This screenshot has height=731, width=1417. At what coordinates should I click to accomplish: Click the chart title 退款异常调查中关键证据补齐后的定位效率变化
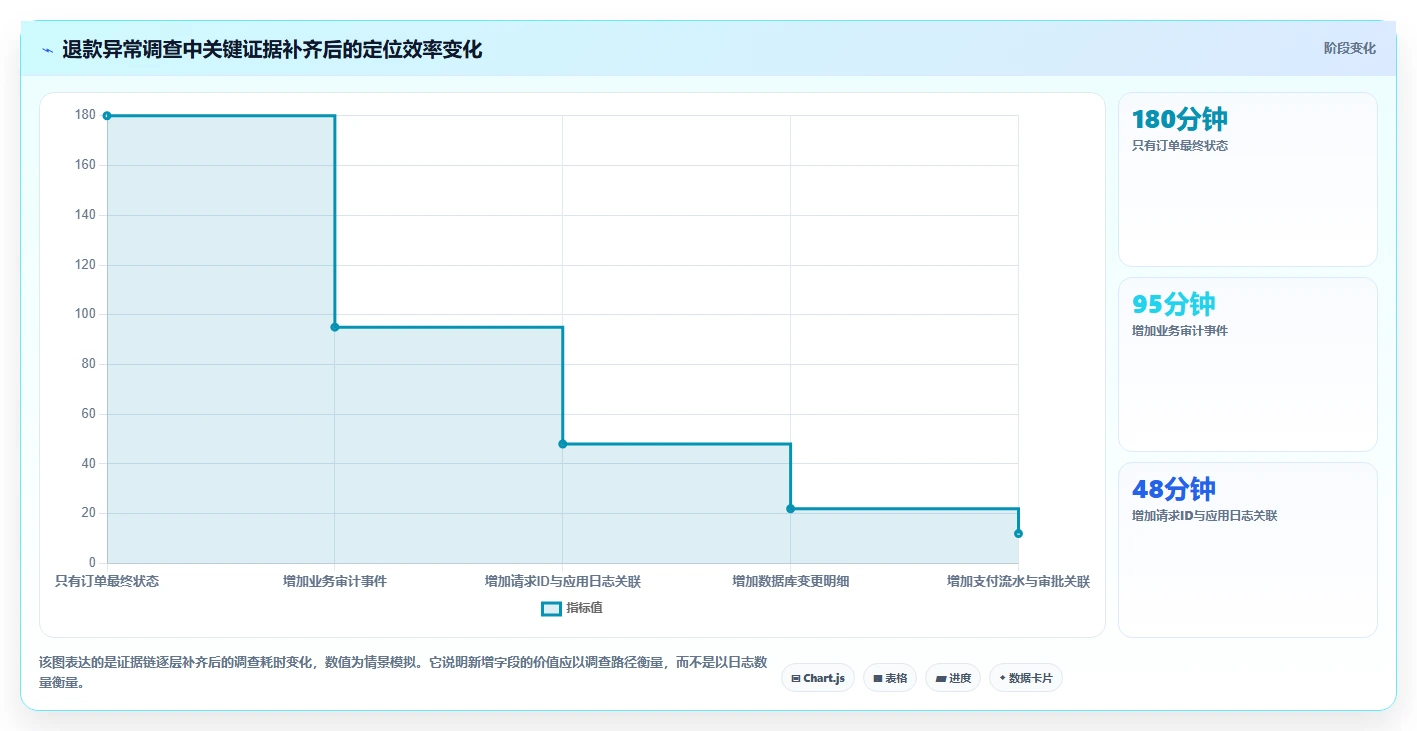(x=272, y=50)
